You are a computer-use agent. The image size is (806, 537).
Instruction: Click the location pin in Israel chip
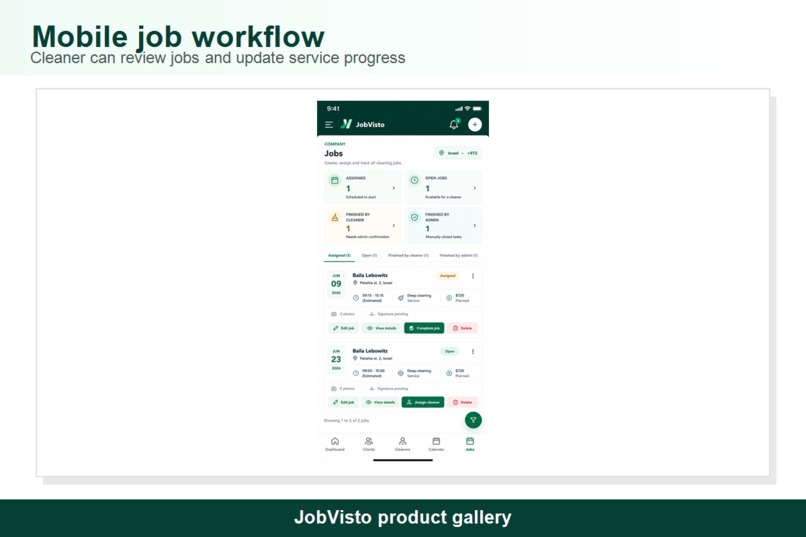[441, 153]
